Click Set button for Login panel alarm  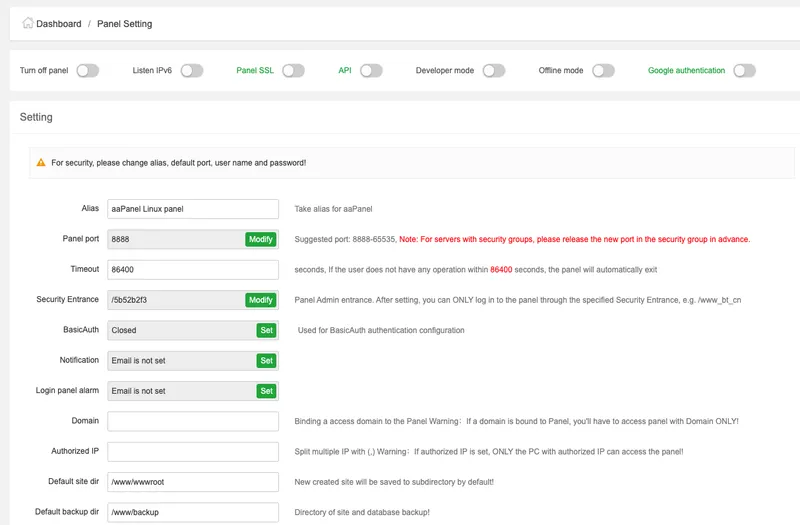click(x=267, y=391)
